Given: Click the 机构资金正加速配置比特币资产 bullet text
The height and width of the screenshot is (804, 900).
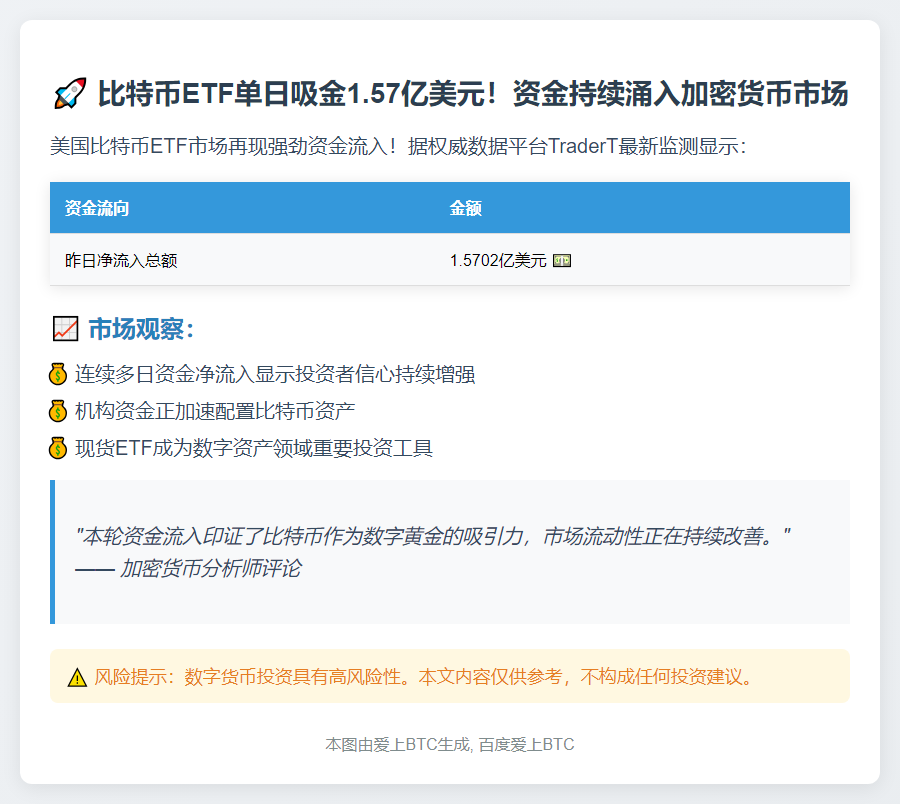Looking at the screenshot, I should pos(215,411).
